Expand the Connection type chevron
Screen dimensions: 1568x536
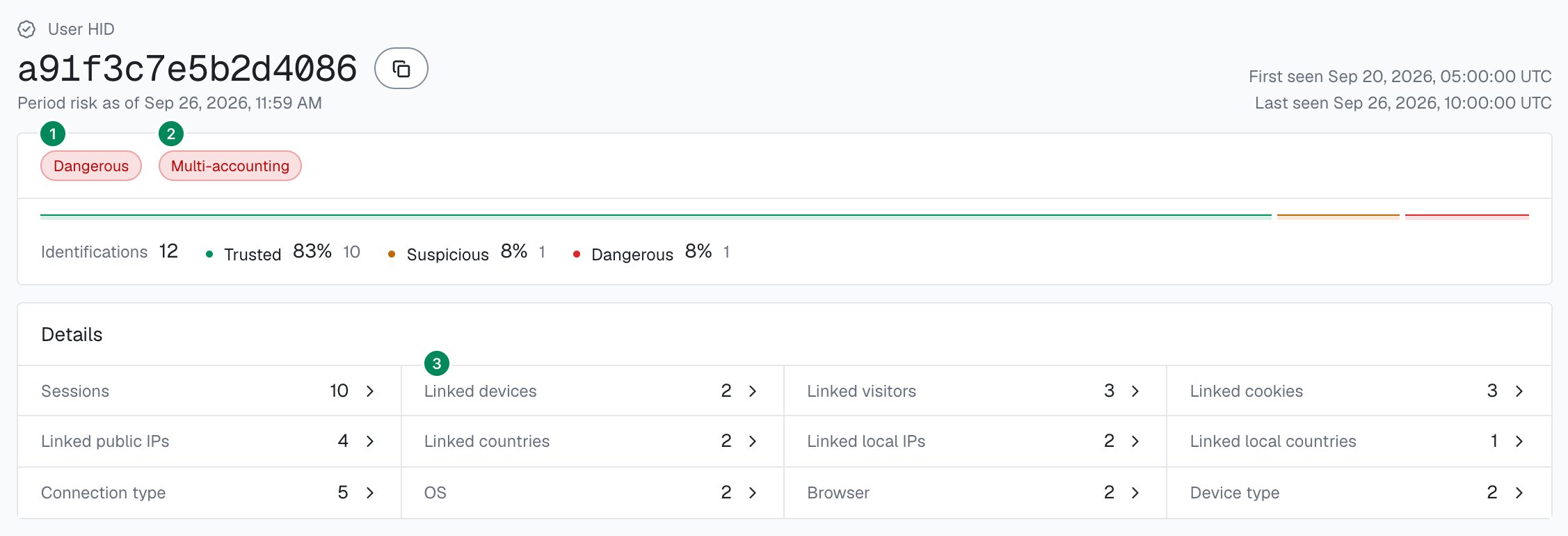tap(370, 493)
